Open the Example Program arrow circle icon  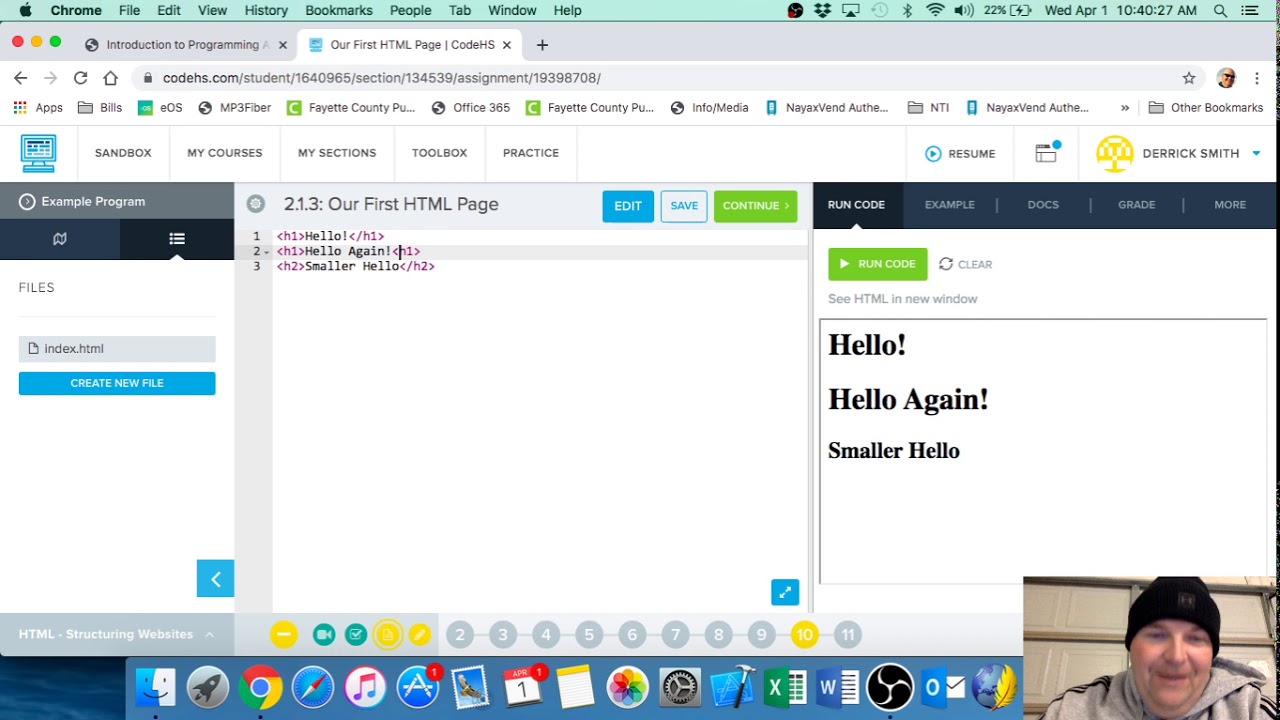click(x=27, y=202)
